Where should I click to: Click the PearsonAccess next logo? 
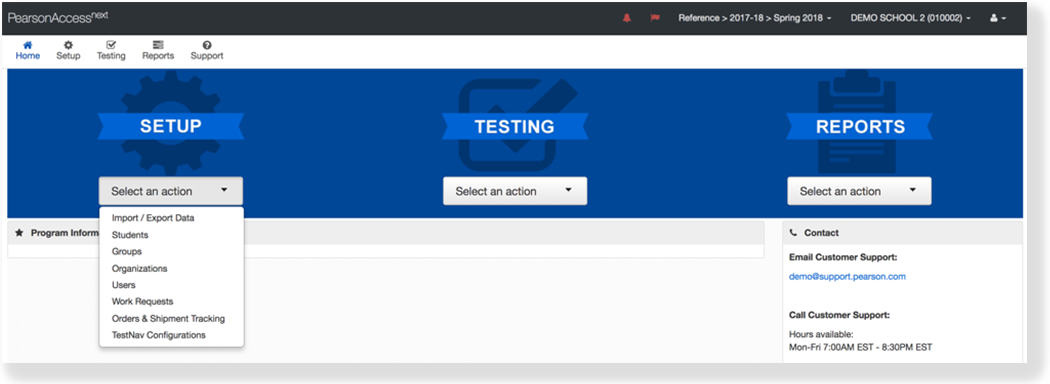click(x=58, y=18)
